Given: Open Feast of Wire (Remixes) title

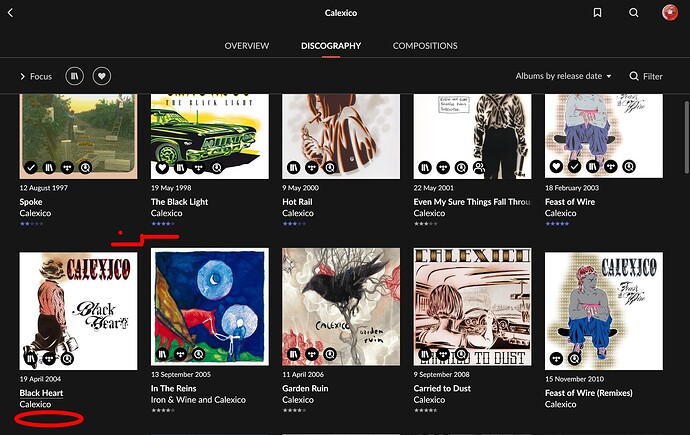Looking at the screenshot, I should pos(589,393).
